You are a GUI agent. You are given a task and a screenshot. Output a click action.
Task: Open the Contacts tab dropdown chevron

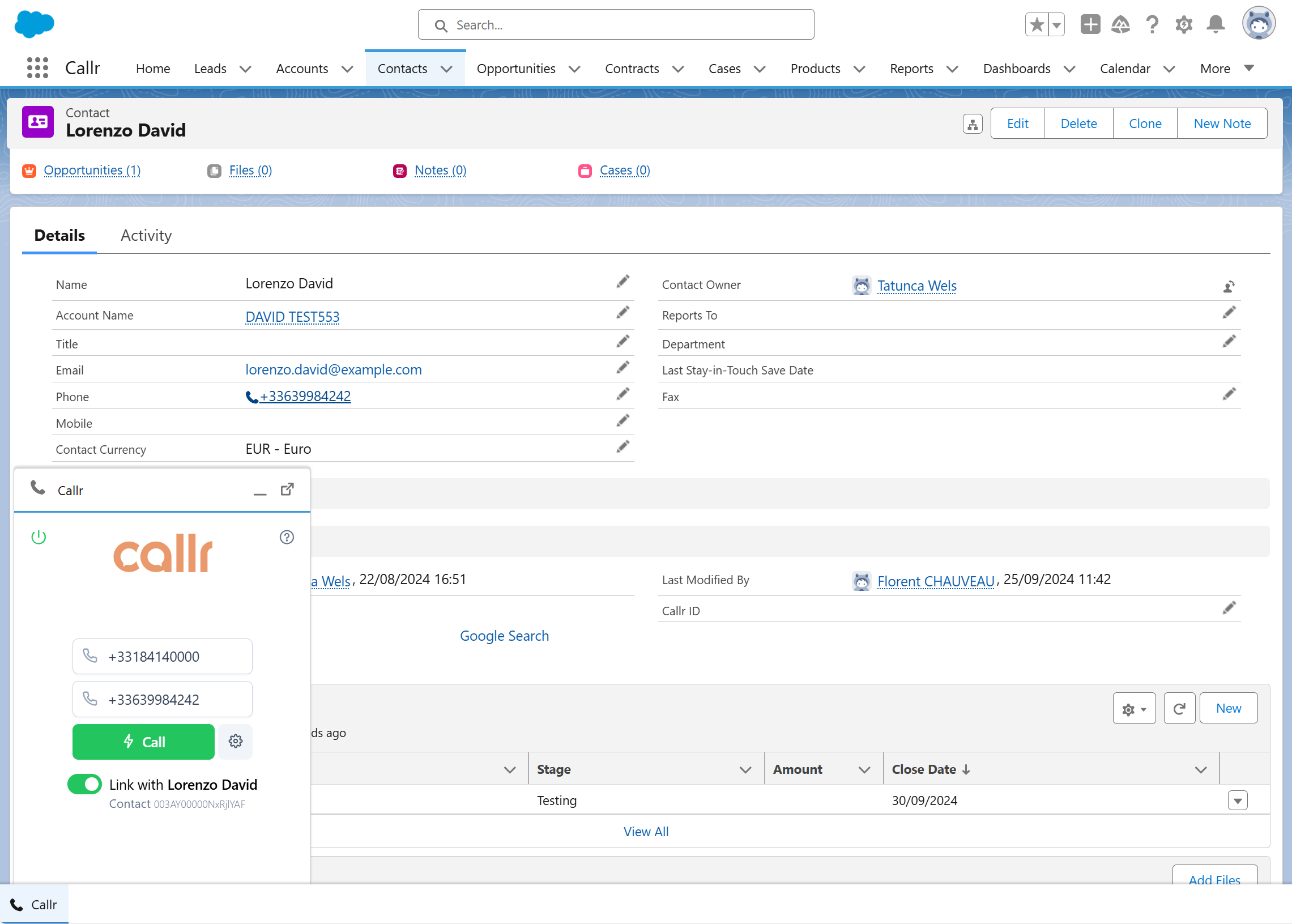[x=446, y=69]
